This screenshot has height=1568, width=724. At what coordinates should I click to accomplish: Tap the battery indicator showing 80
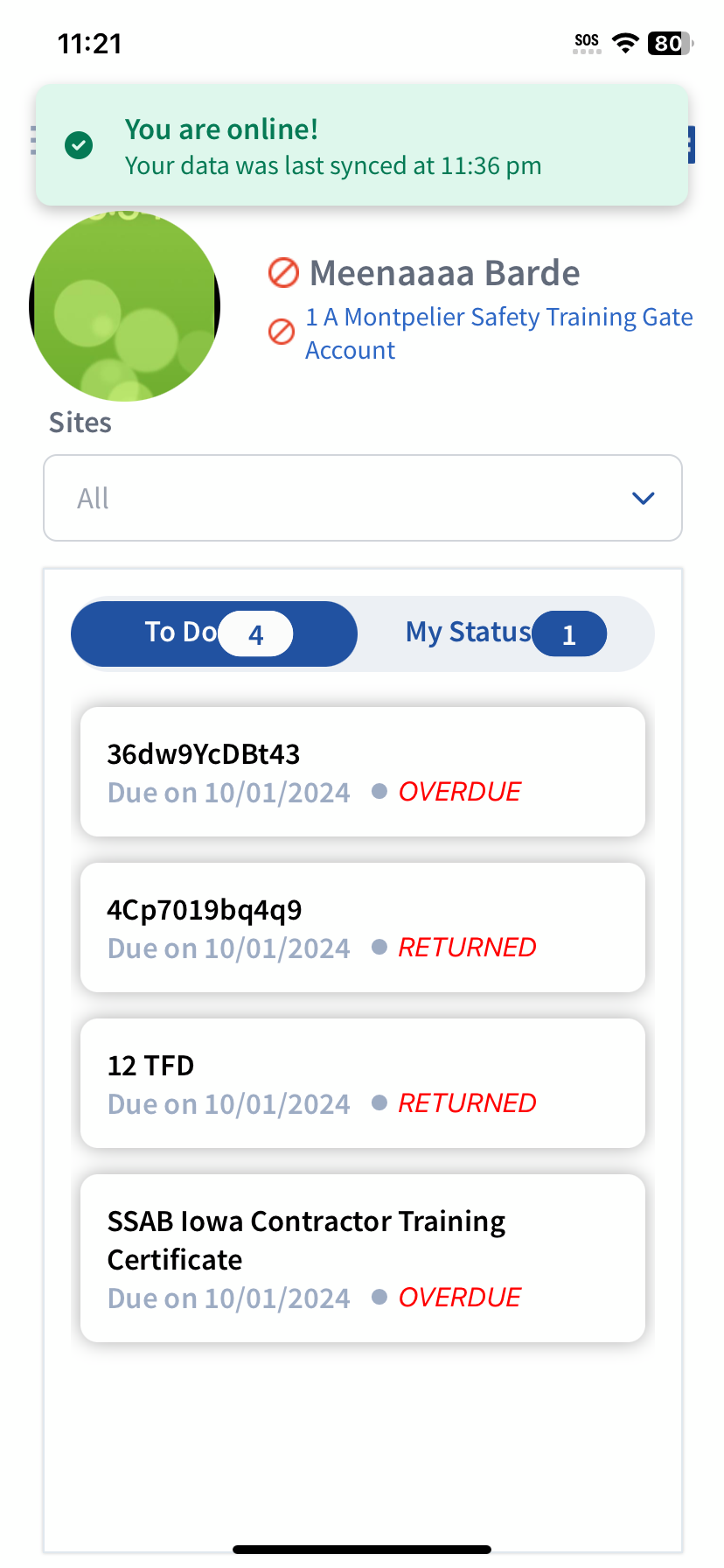coord(669,43)
